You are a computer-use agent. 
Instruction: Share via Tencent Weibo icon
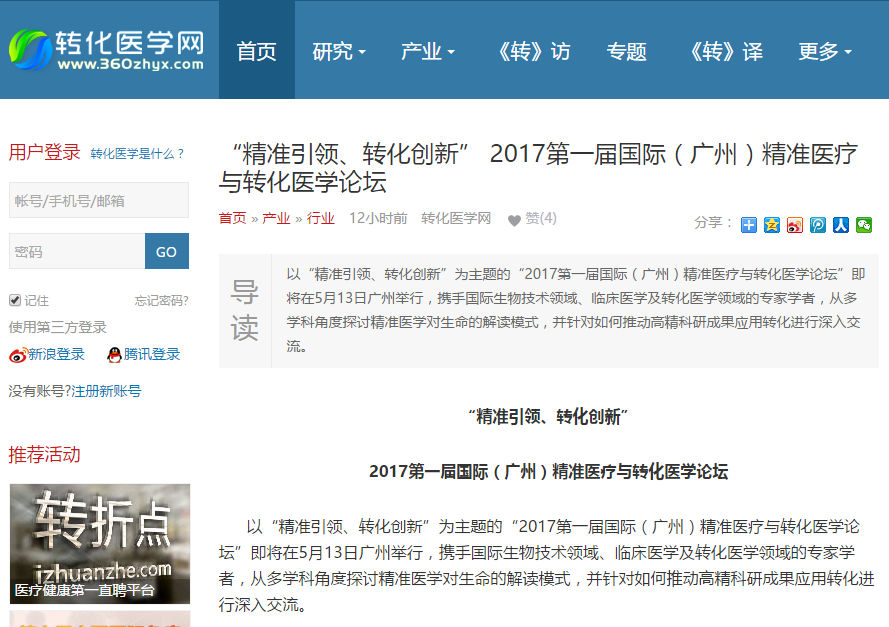pyautogui.click(x=818, y=225)
